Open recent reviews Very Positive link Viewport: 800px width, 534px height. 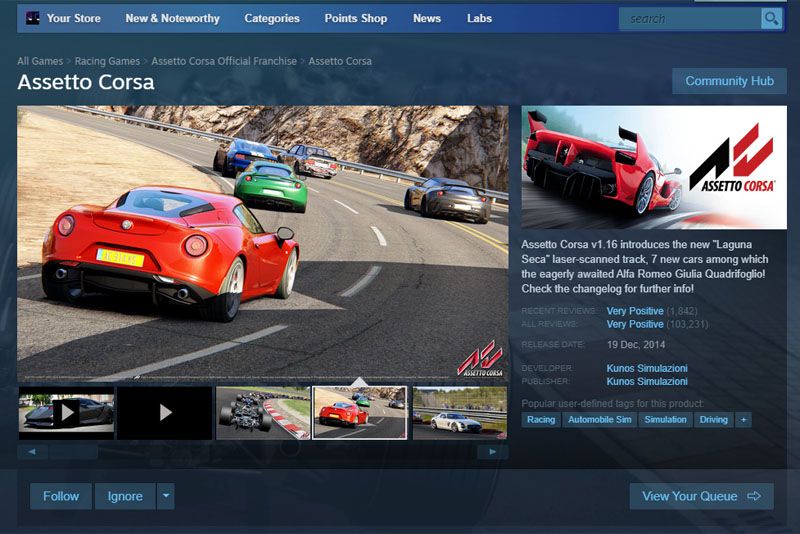(635, 311)
